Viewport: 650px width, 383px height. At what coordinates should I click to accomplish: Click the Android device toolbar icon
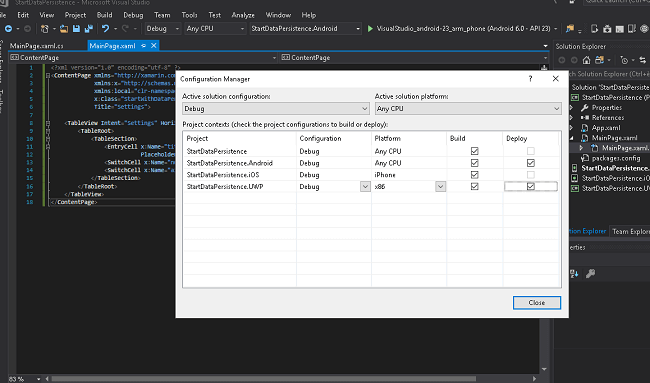coord(594,29)
